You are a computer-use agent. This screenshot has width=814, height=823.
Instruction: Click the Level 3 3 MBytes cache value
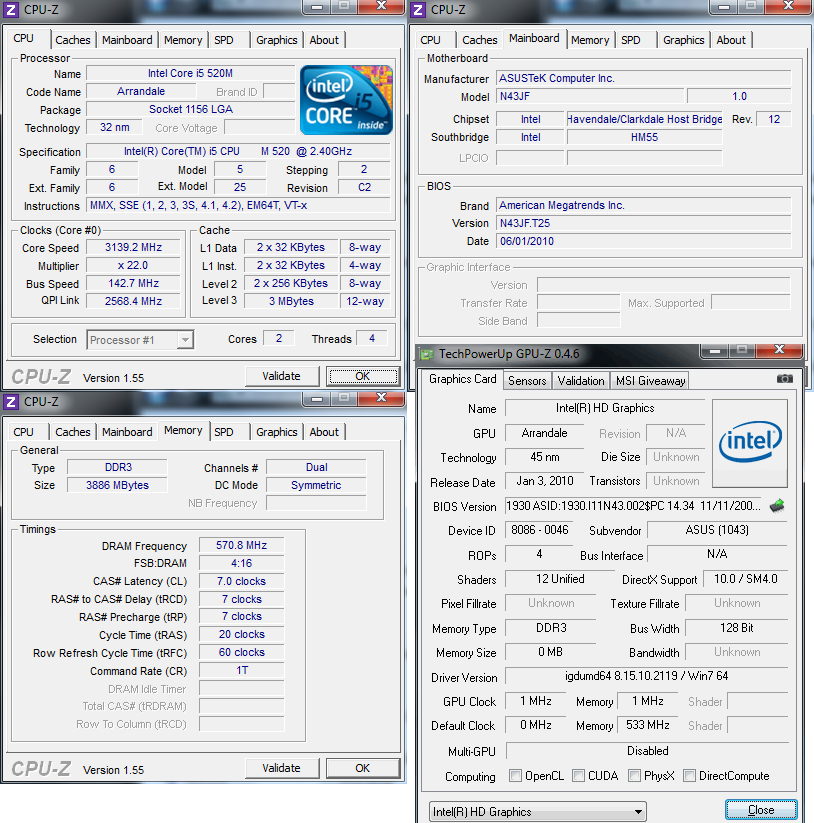(x=291, y=301)
